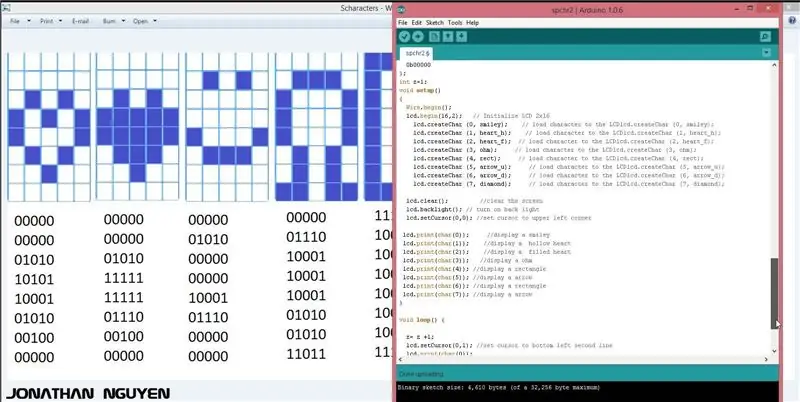Click the blue help question mark icon
Image resolution: width=800 pixels, height=402 pixels.
[x=792, y=20]
